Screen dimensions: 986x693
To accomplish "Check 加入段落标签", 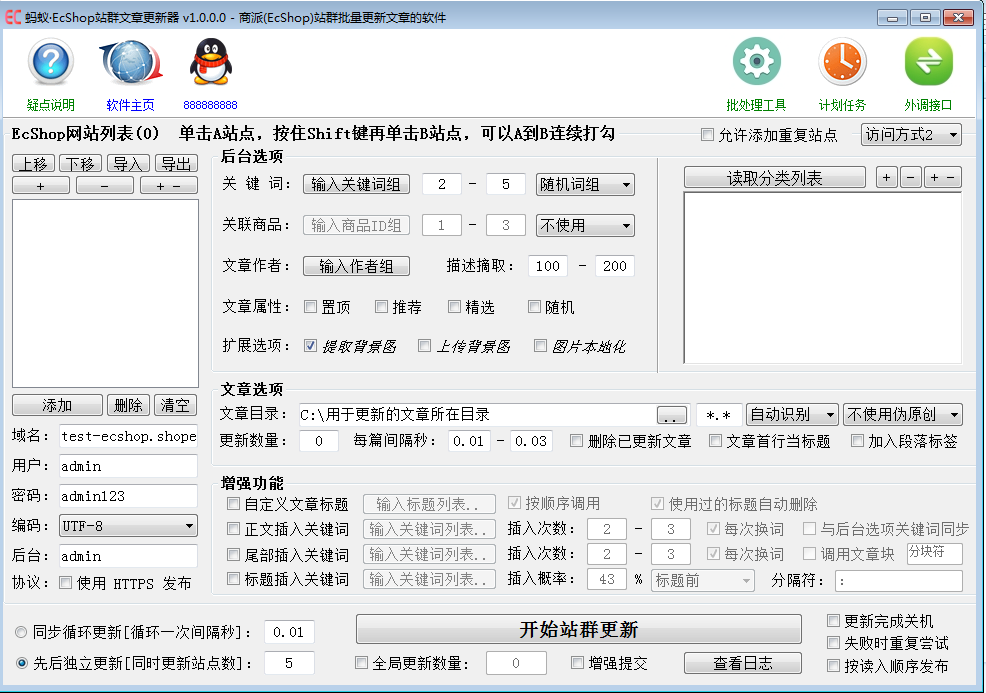I will point(857,441).
